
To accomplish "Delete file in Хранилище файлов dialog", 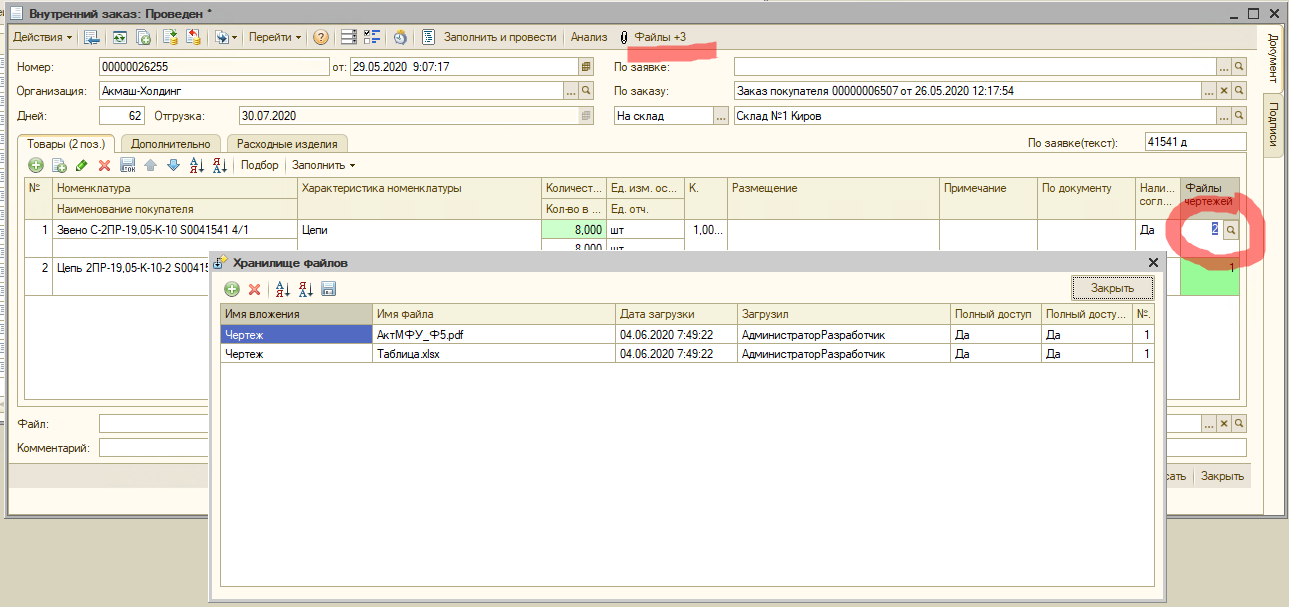I will tap(254, 289).
